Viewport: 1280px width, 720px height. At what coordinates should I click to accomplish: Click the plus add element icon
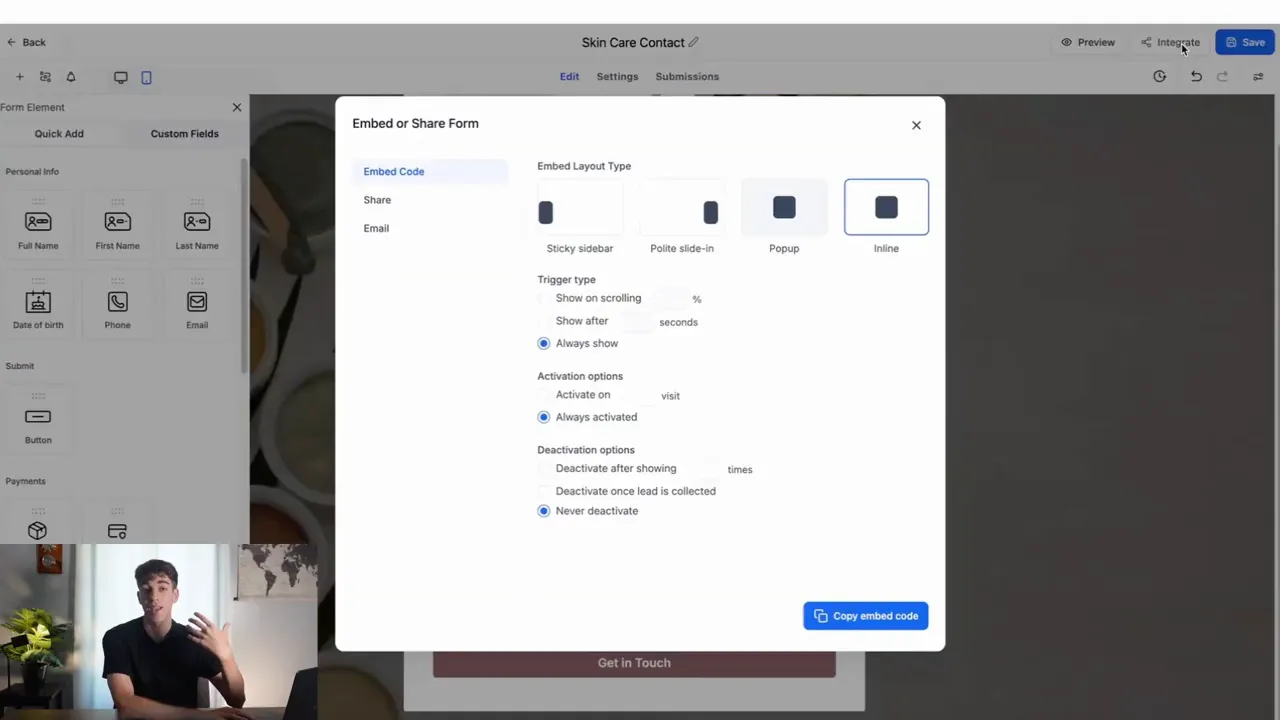tap(19, 77)
